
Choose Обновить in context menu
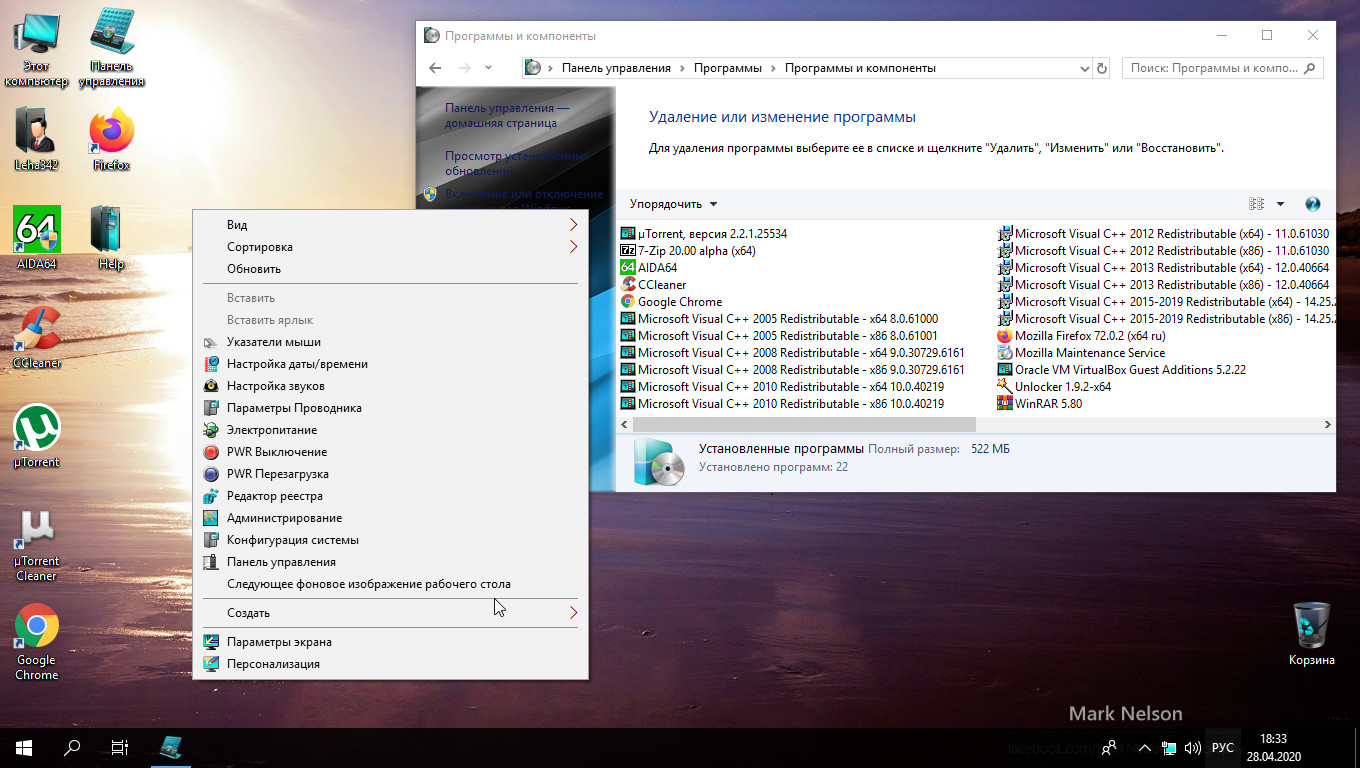[x=390, y=269]
